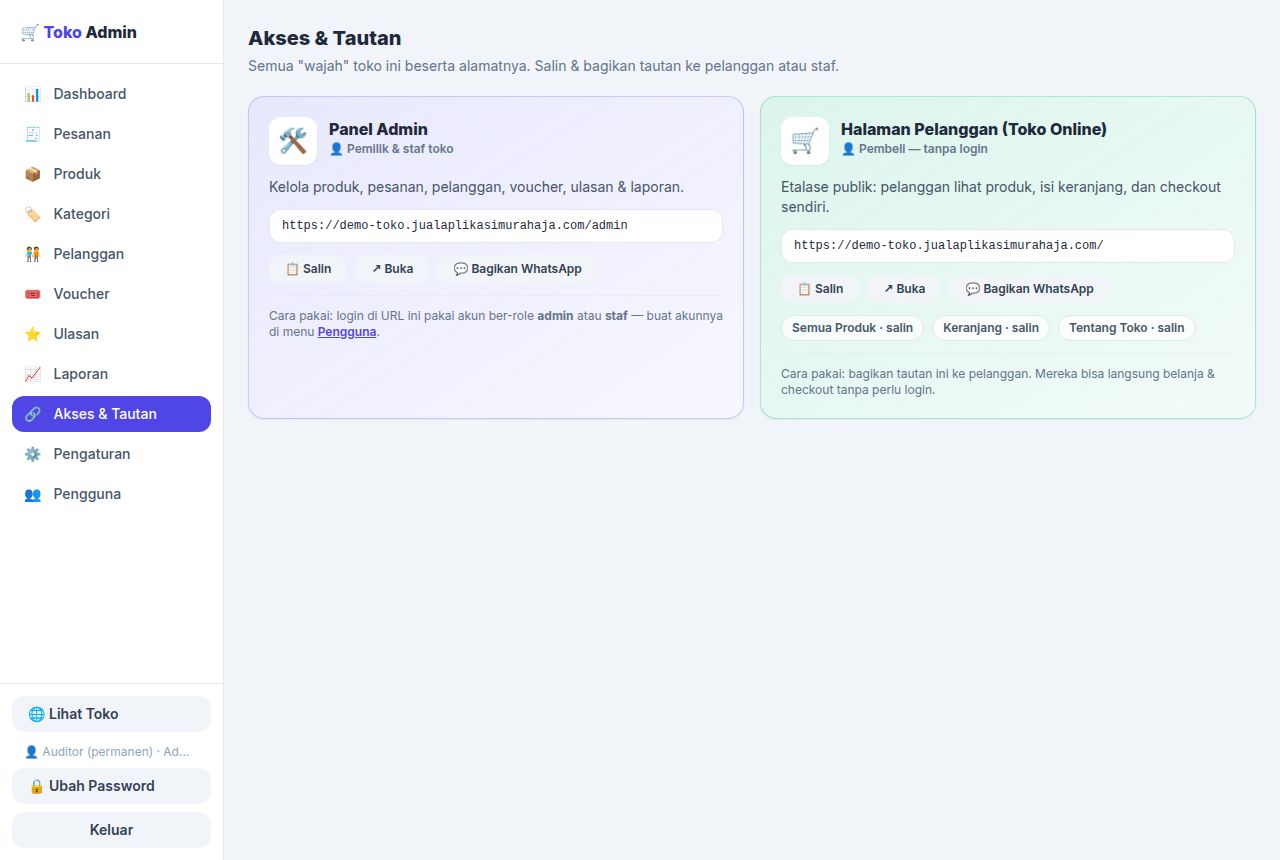The image size is (1280, 860).
Task: Click the 'Pembeli — tanpa login' subtitle
Action: 914,149
